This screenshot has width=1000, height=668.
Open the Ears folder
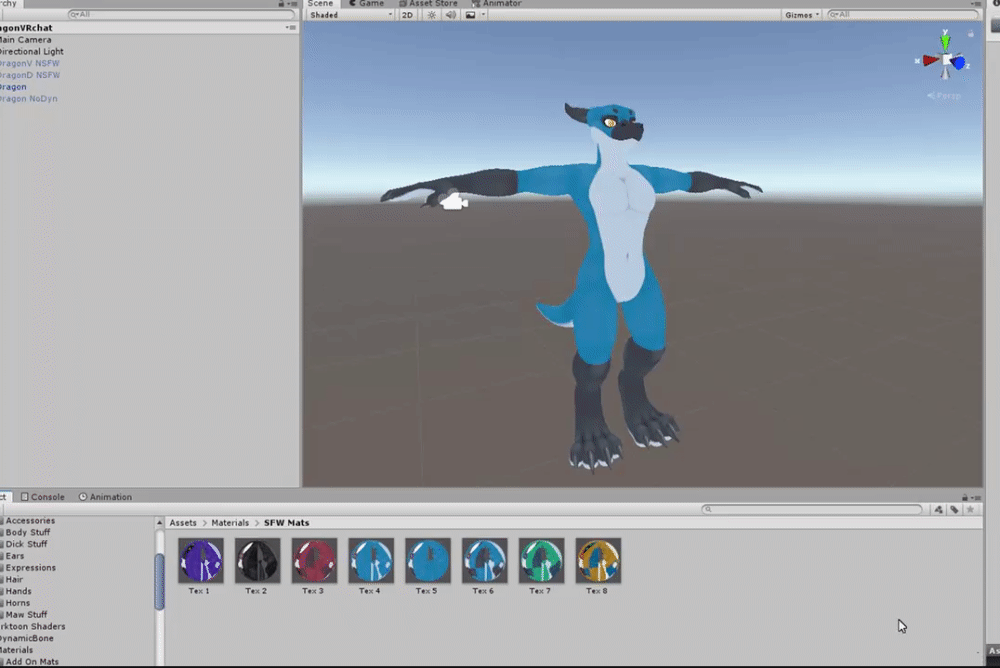point(15,556)
